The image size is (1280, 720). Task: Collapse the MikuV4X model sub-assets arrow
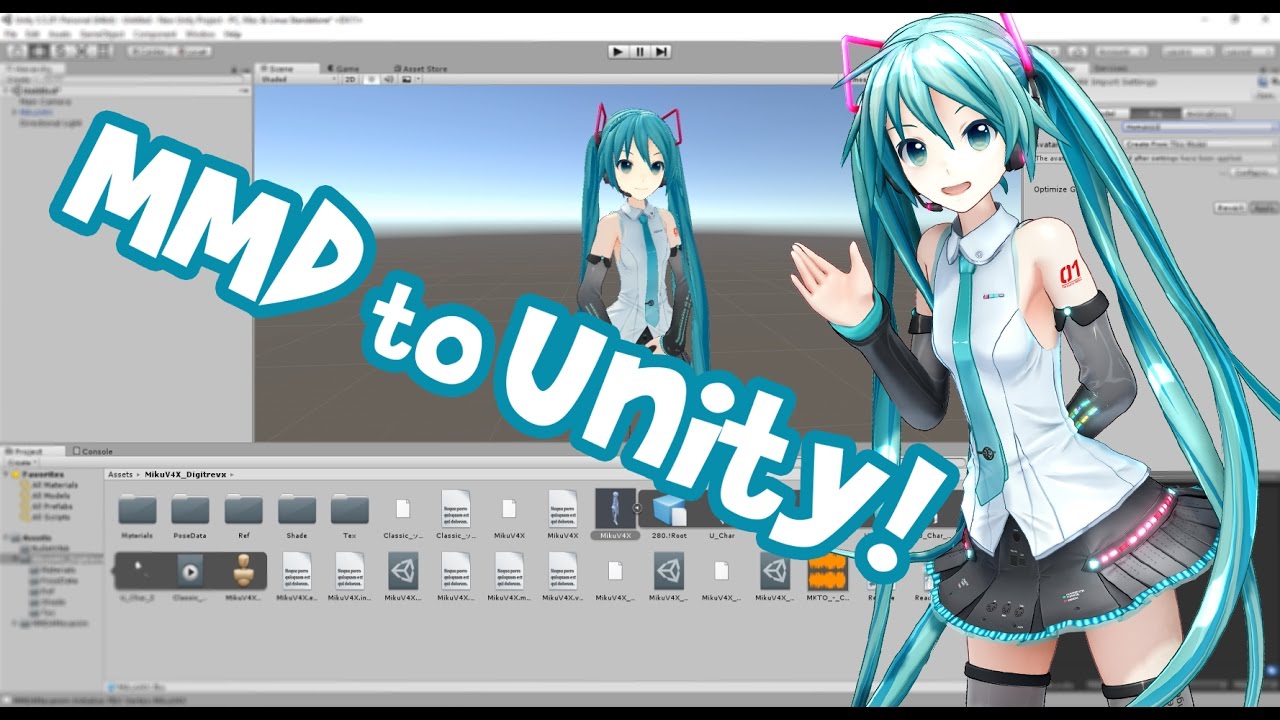tap(636, 508)
